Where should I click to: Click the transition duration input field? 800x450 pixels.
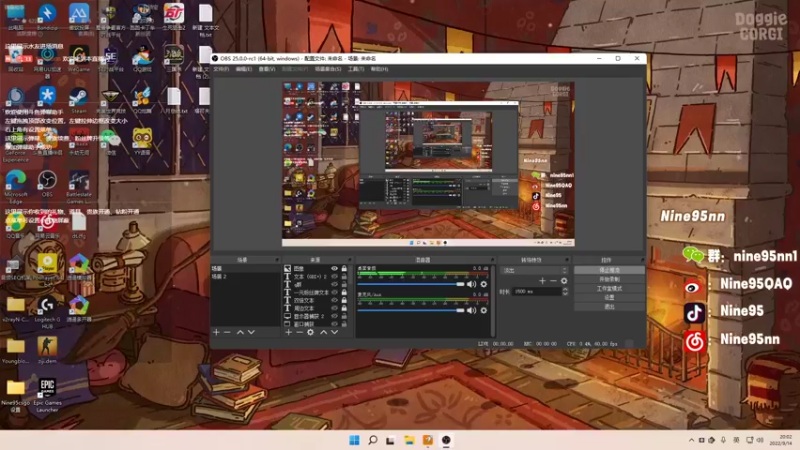537,291
